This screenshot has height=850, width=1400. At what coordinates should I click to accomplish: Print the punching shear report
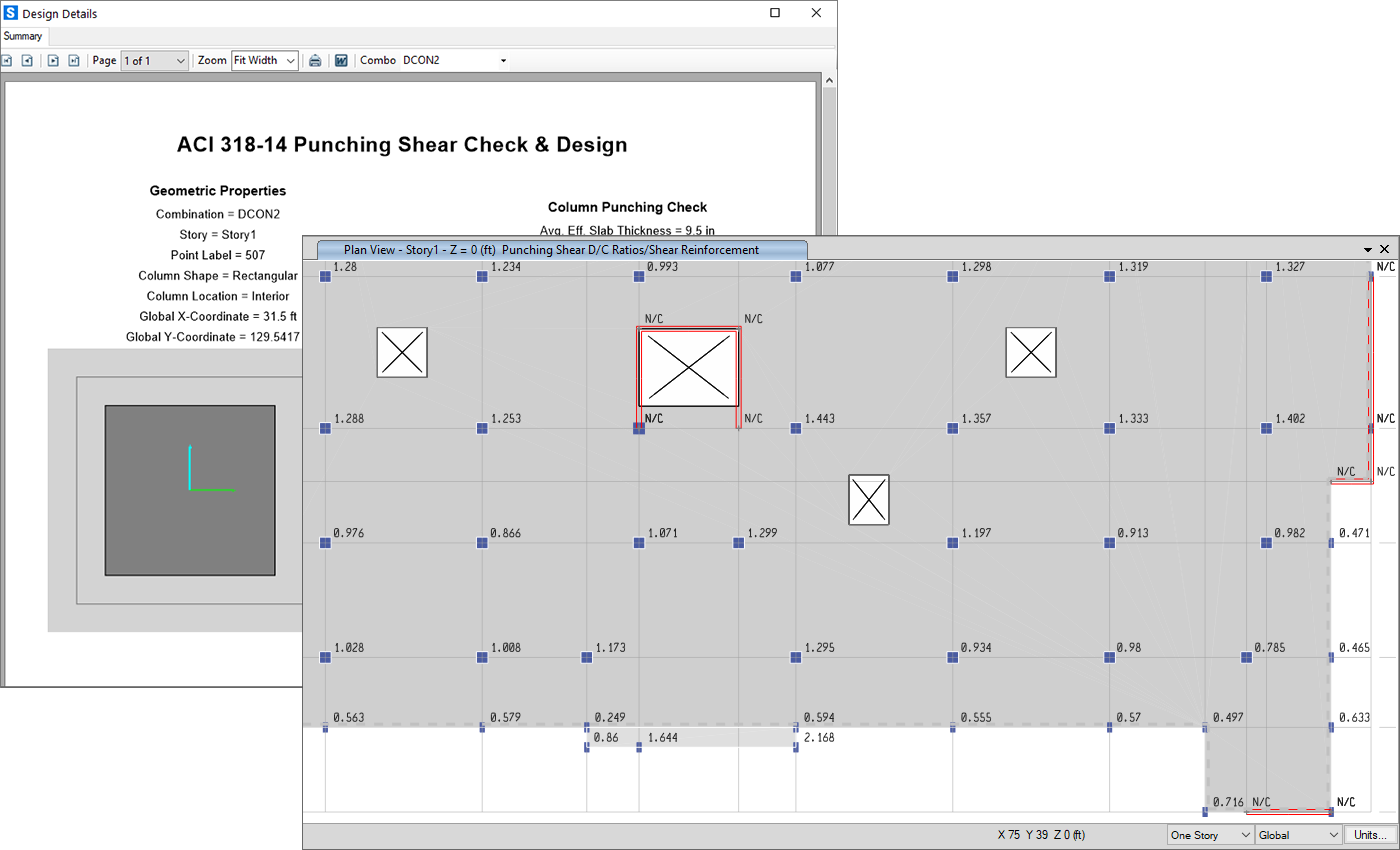[x=315, y=61]
